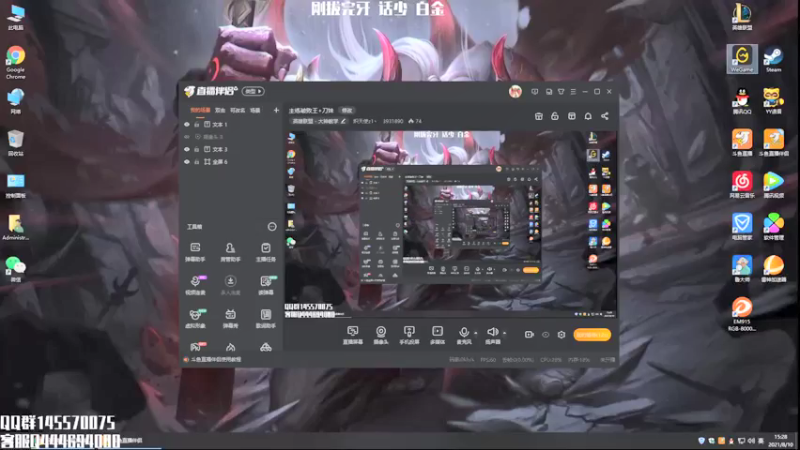Open the Google Chrome desktop shortcut
Viewport: 800px width, 450px height.
(x=16, y=62)
